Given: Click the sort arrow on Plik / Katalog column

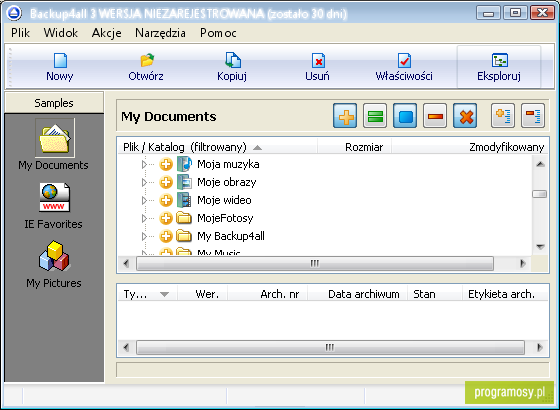Looking at the screenshot, I should (x=257, y=147).
